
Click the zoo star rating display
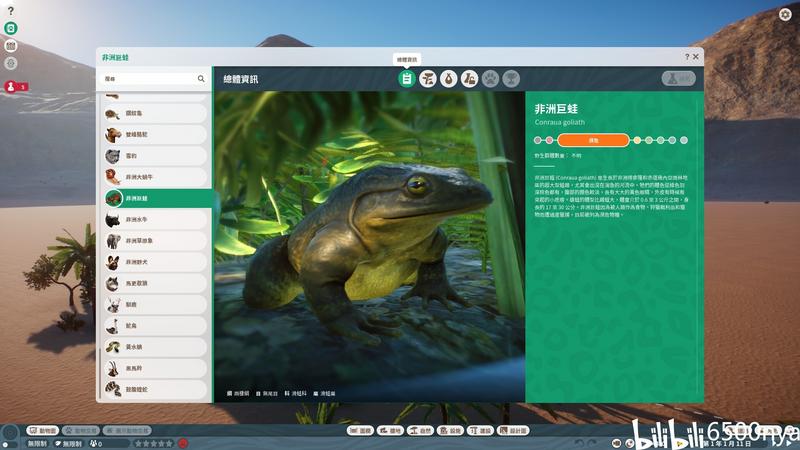coord(154,444)
